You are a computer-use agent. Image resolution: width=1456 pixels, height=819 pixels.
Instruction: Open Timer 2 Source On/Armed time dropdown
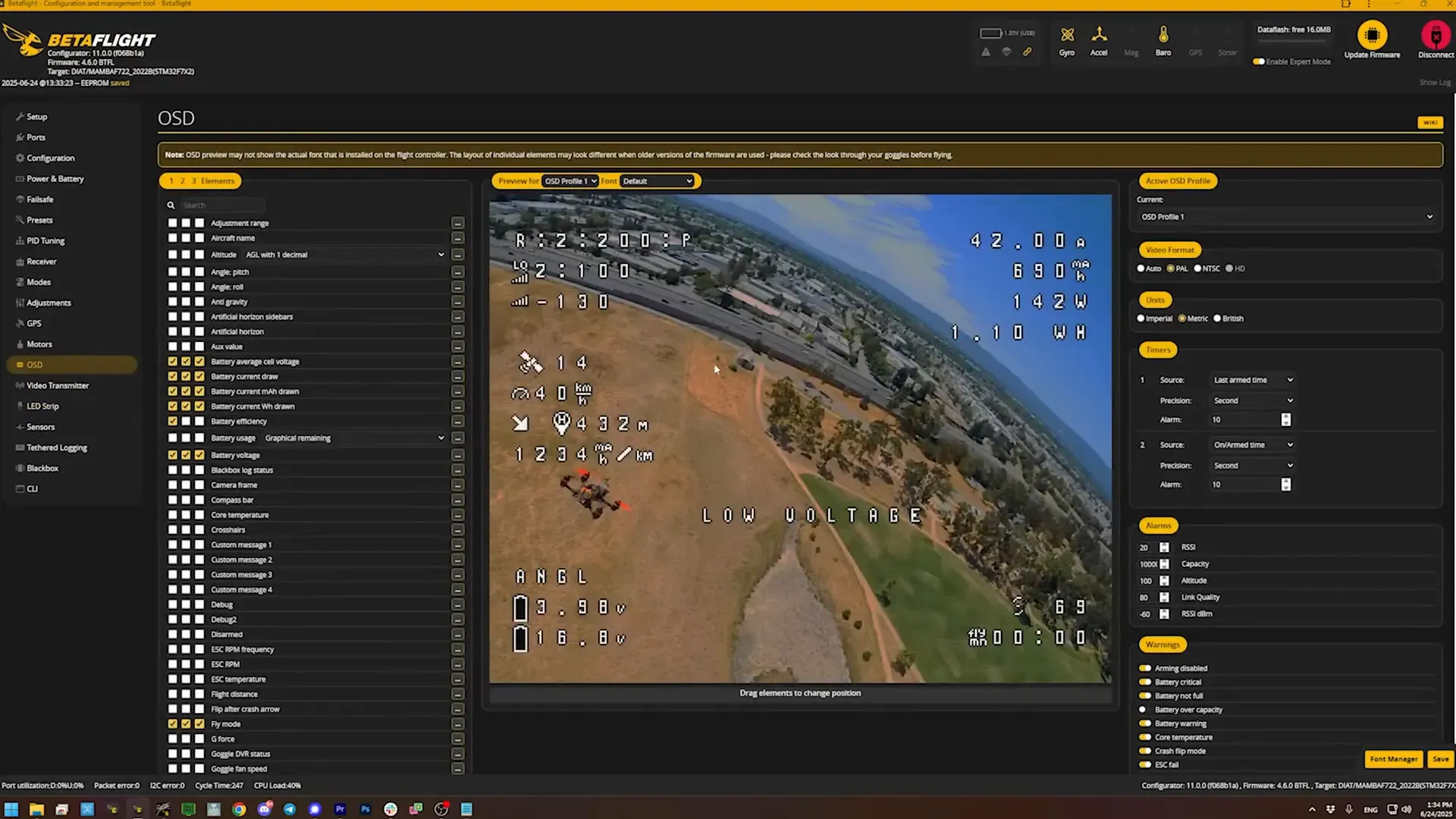[1253, 445]
